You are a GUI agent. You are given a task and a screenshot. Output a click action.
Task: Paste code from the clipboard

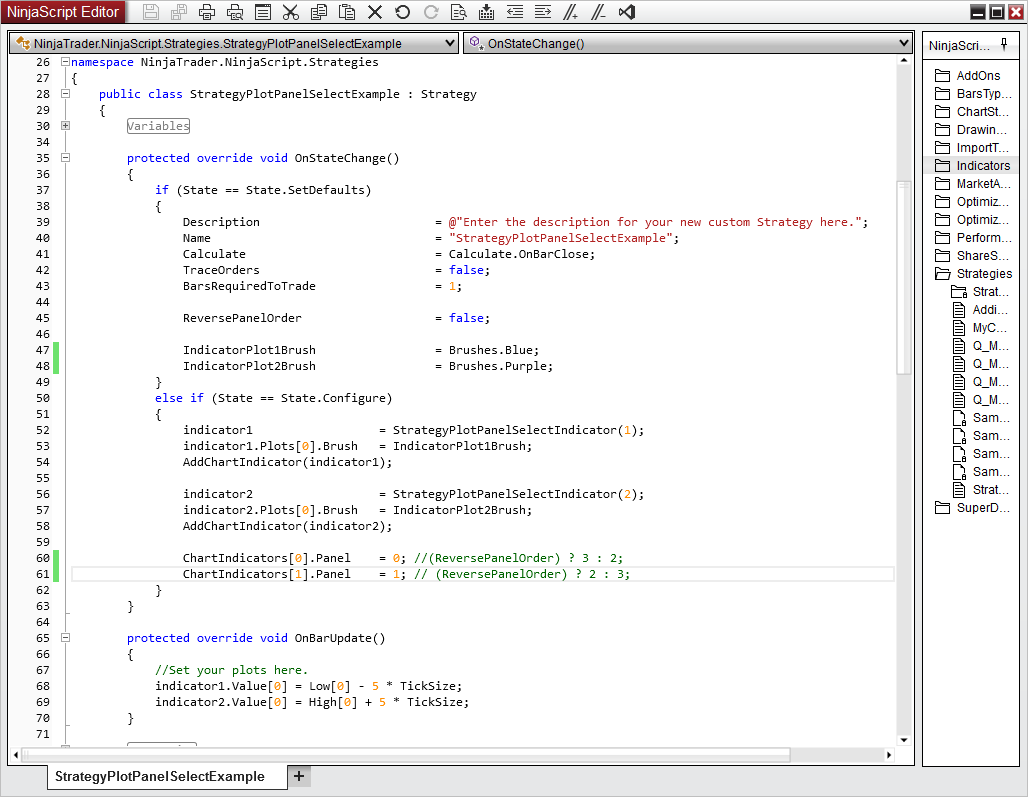coord(345,11)
